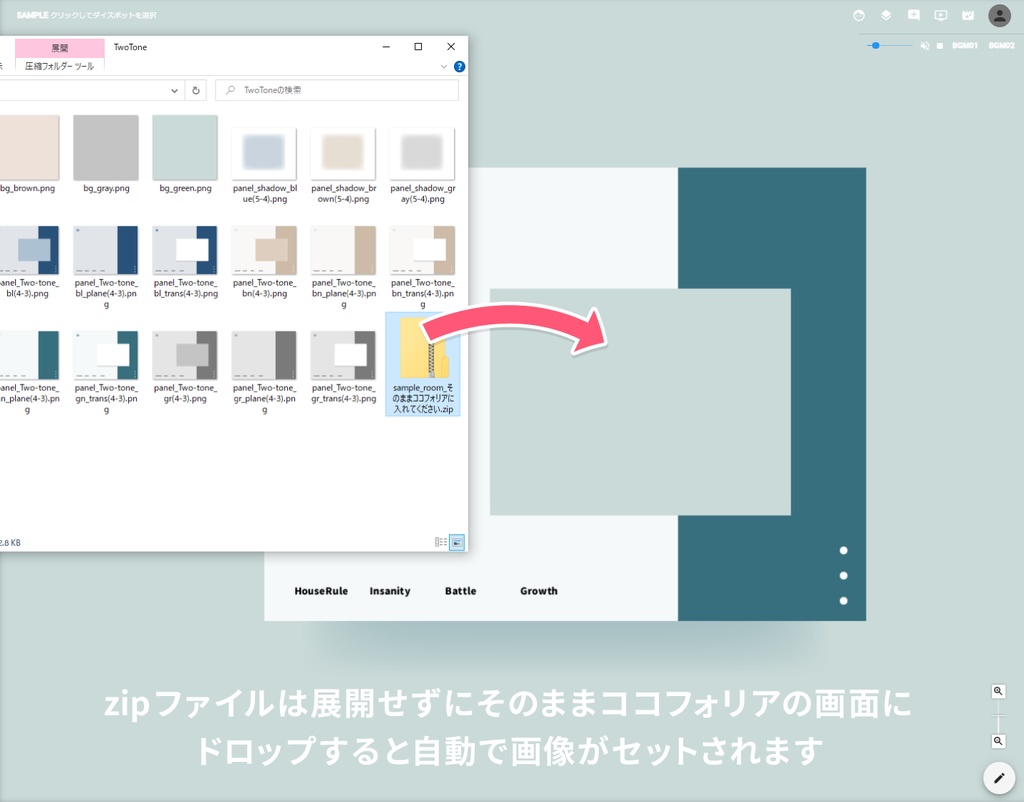Click the zoom-in magnifier icon
This screenshot has height=802, width=1024.
point(997,690)
